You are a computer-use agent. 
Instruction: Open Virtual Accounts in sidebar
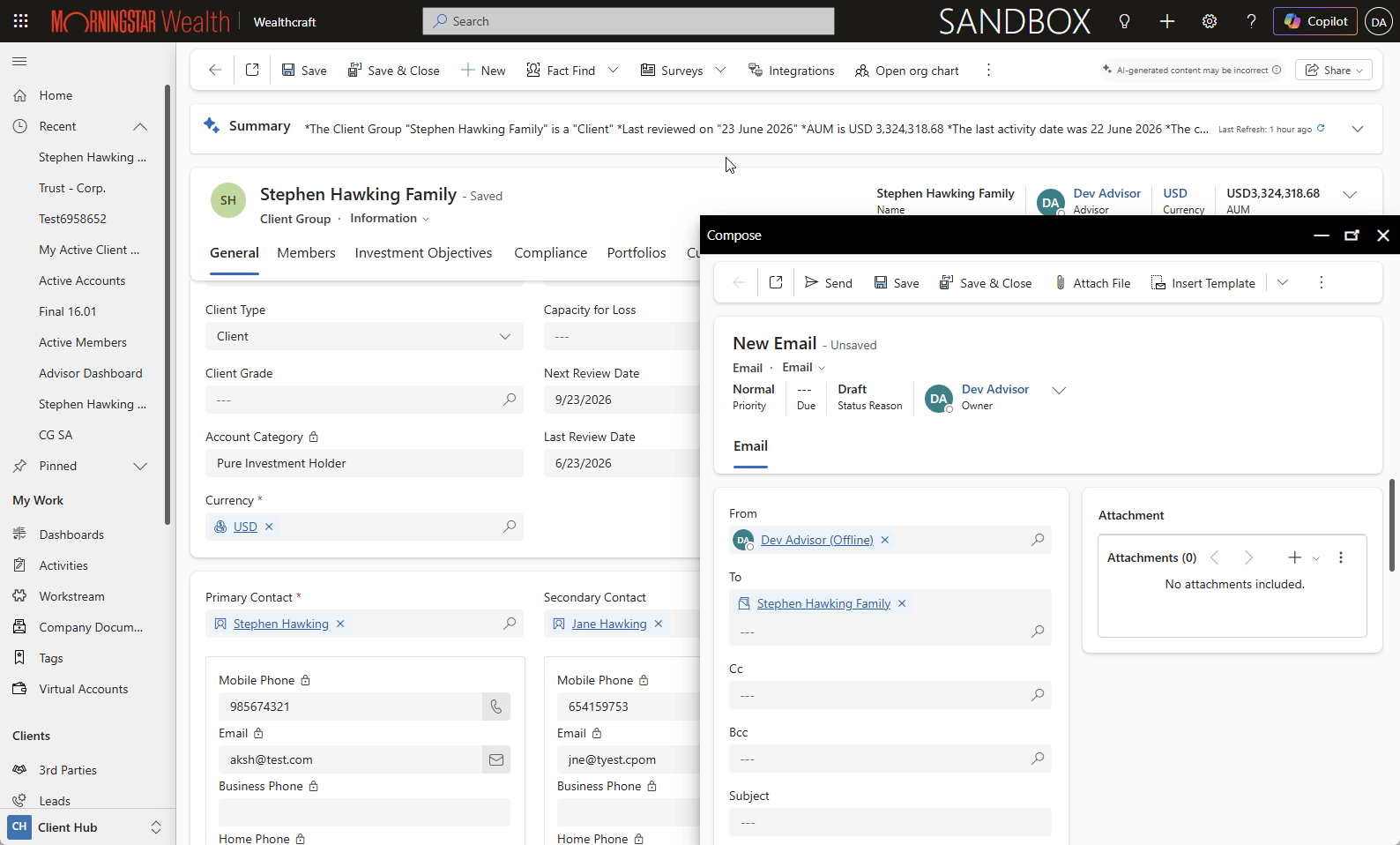(83, 689)
